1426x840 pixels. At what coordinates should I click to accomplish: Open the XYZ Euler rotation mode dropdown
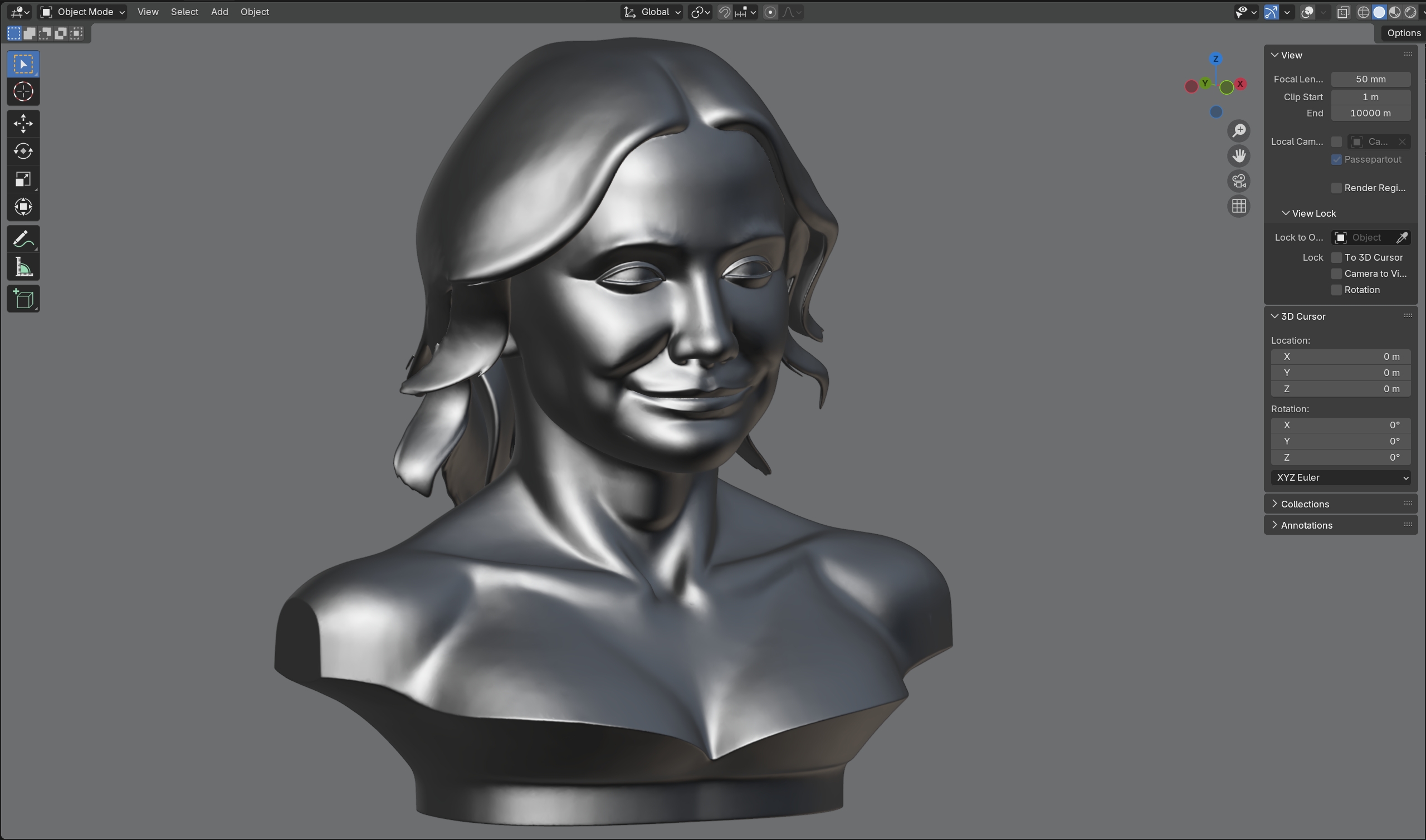[1340, 478]
